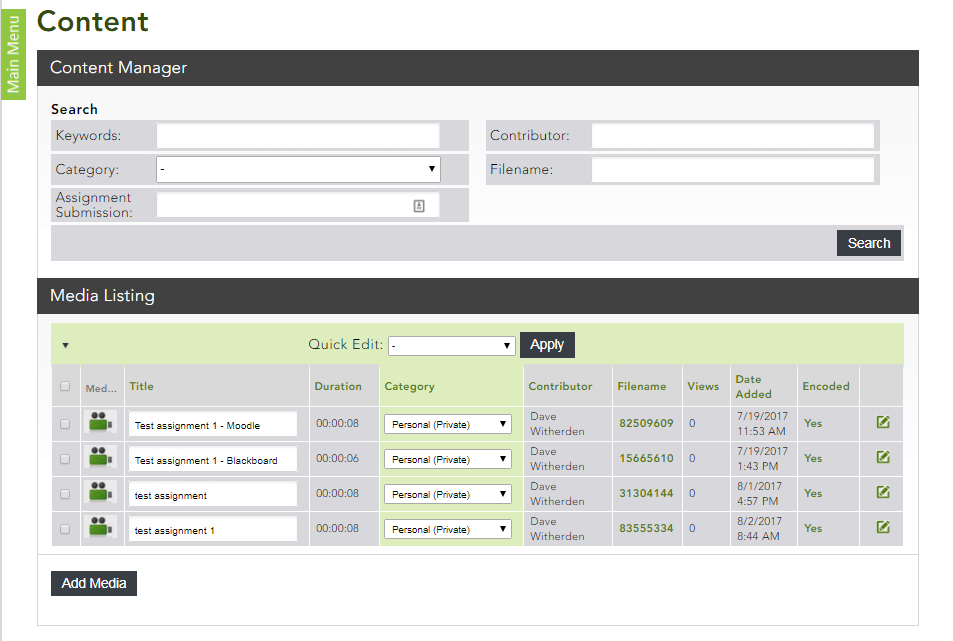The height and width of the screenshot is (641, 954).
Task: Open the Main Menu side tab
Action: (13, 54)
